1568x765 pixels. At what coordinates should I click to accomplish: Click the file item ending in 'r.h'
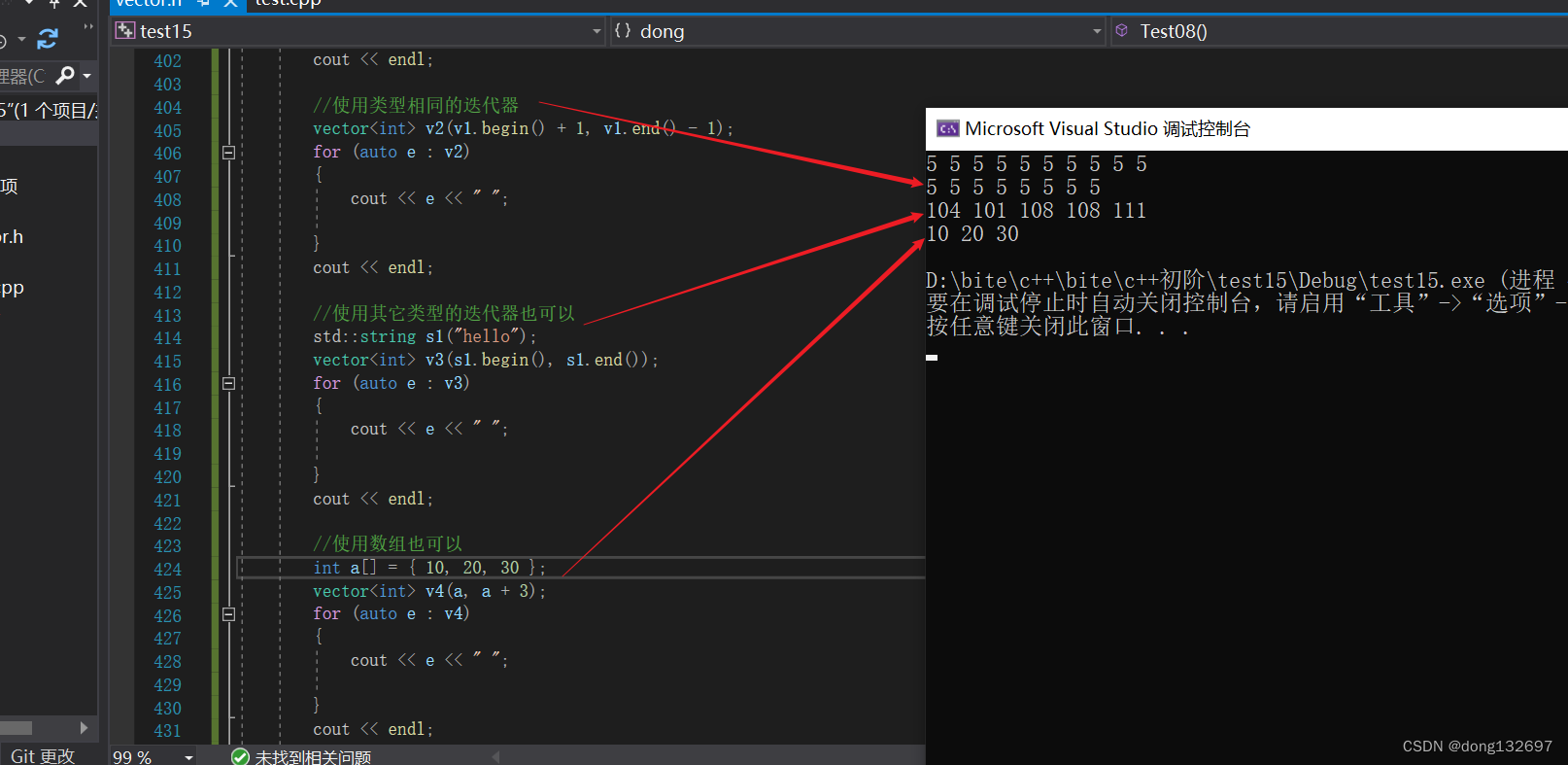pyautogui.click(x=12, y=236)
